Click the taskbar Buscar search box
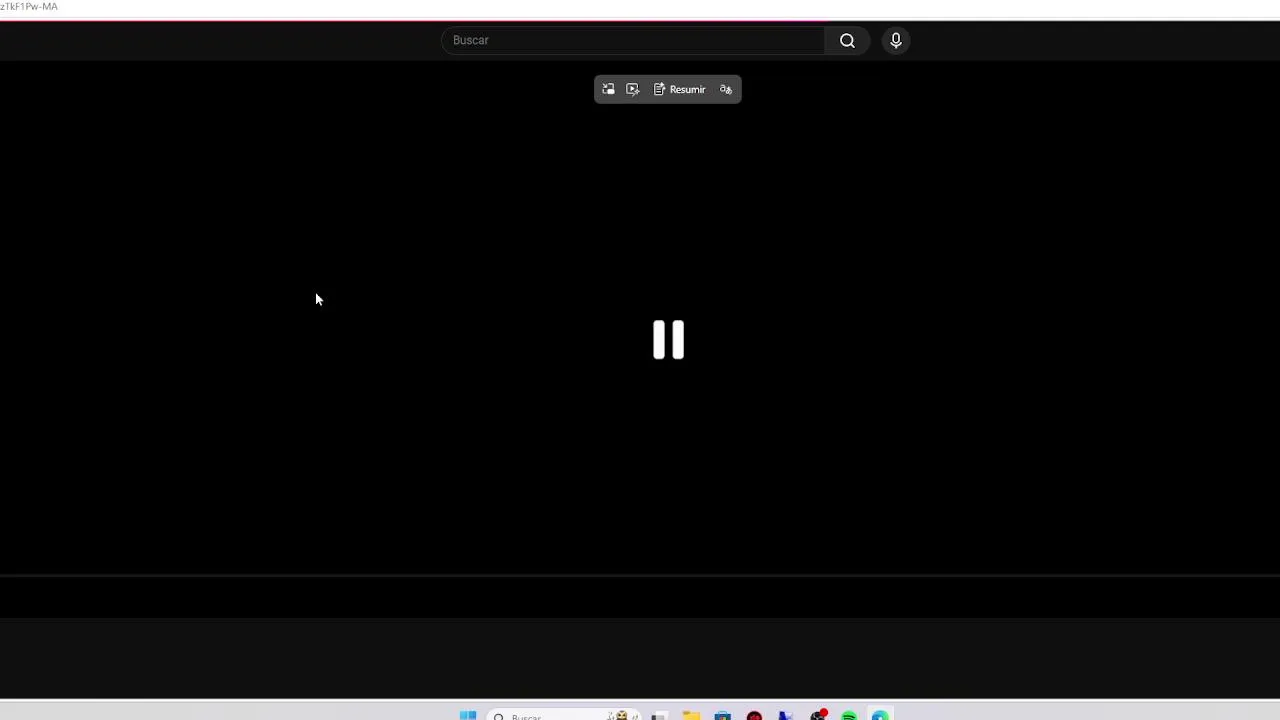Viewport: 1280px width, 720px height. (x=563, y=715)
